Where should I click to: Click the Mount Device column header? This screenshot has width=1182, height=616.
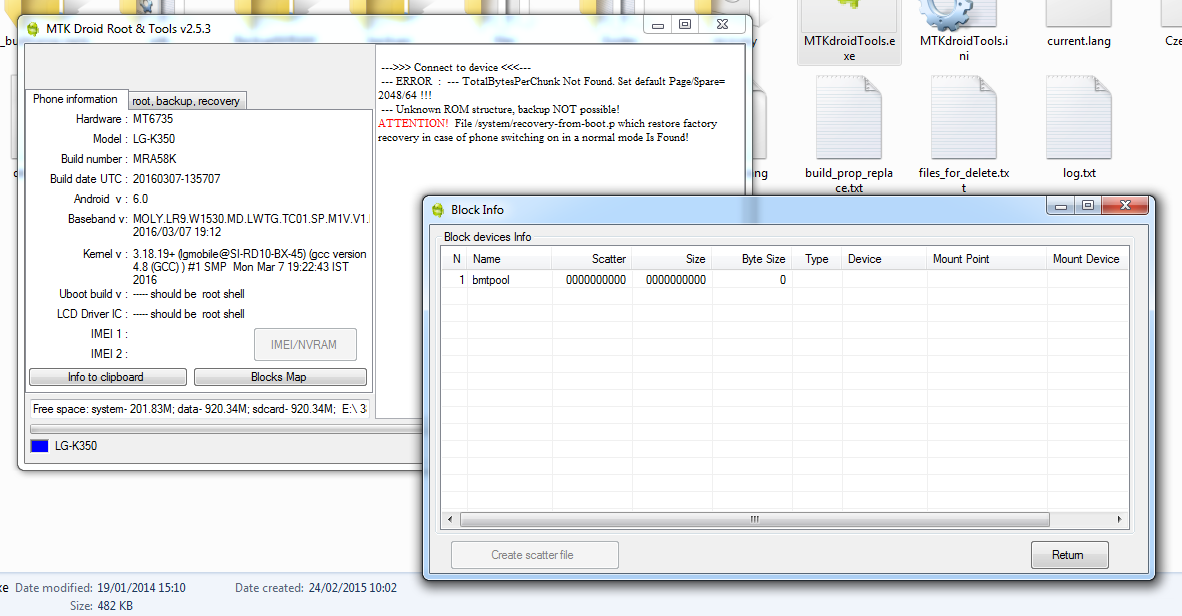[1087, 259]
